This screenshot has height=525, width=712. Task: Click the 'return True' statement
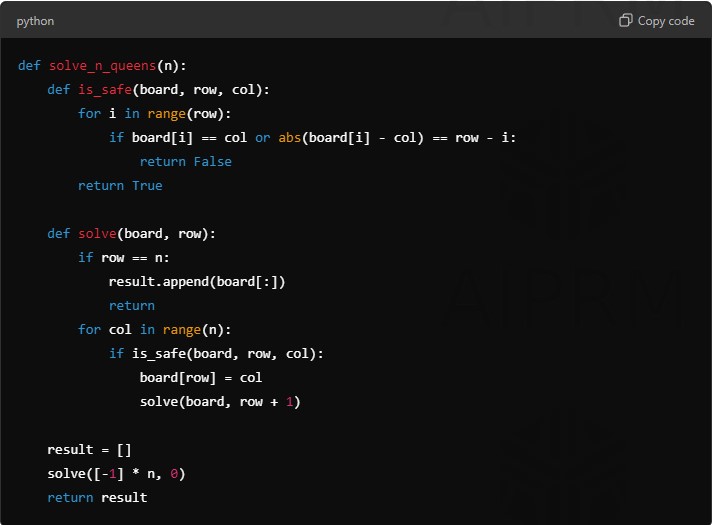click(x=120, y=186)
